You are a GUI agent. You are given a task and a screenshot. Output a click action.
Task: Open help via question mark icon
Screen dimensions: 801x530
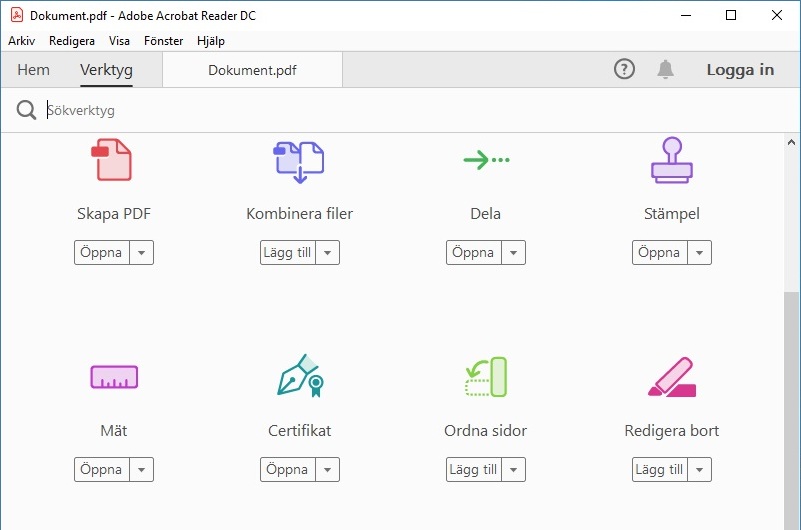coord(624,69)
